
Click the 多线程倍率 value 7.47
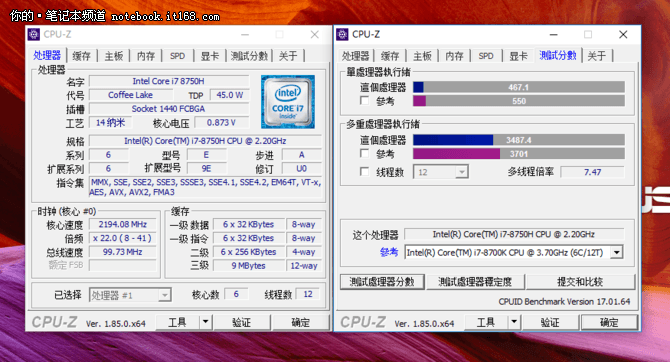tap(592, 172)
